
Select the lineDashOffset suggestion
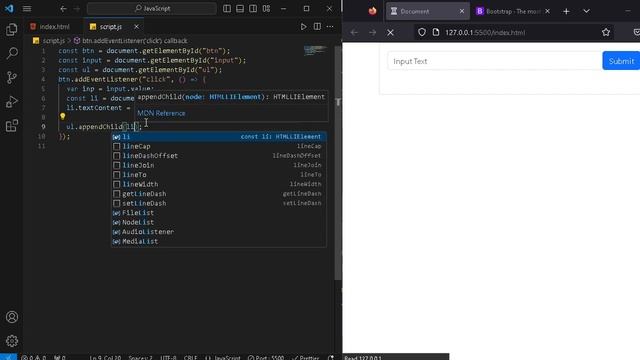[219, 156]
